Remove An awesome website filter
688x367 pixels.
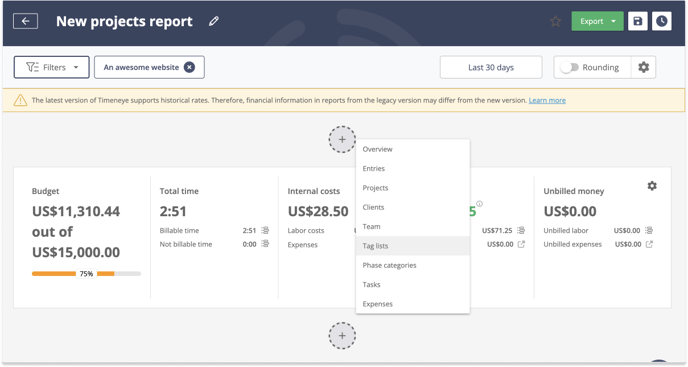pyautogui.click(x=189, y=67)
